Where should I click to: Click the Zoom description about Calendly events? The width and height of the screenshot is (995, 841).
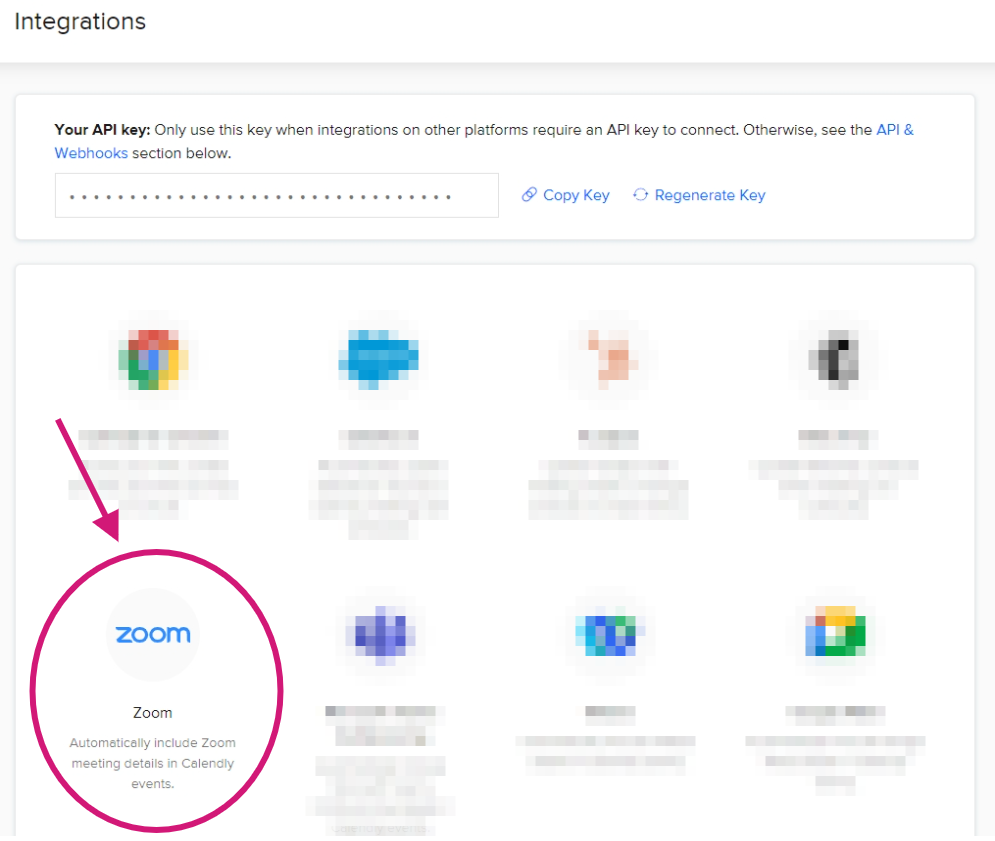(152, 763)
